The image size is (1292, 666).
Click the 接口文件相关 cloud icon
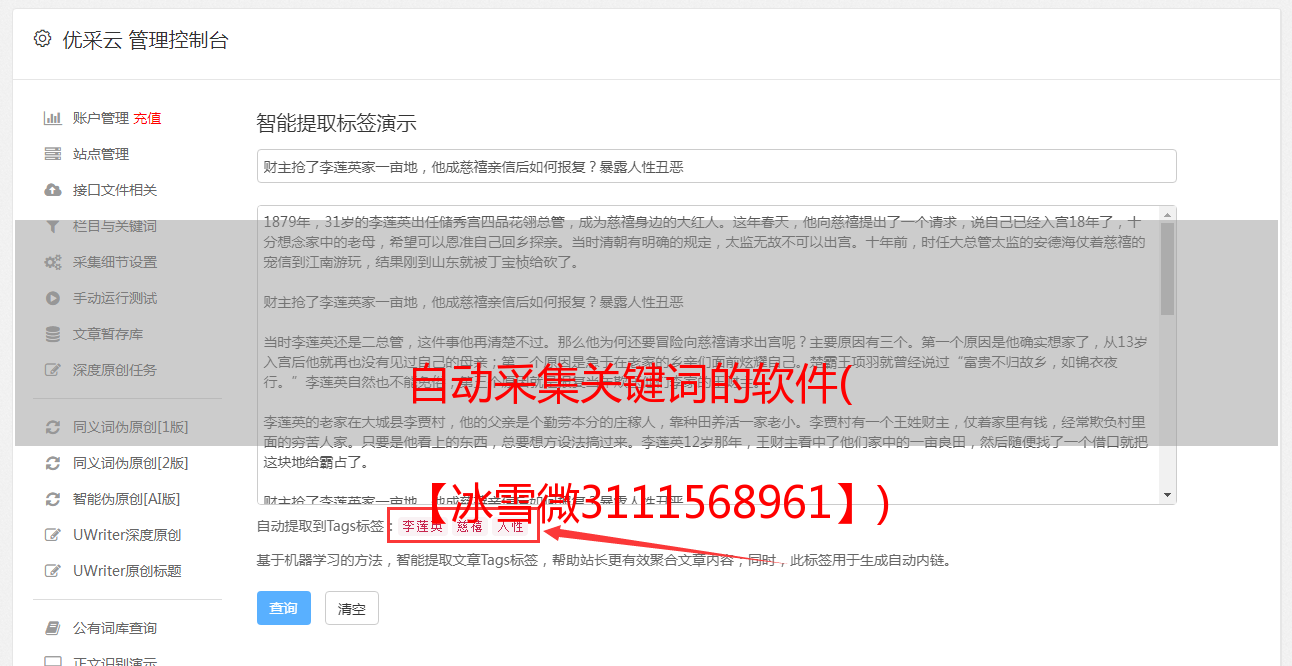(x=53, y=190)
